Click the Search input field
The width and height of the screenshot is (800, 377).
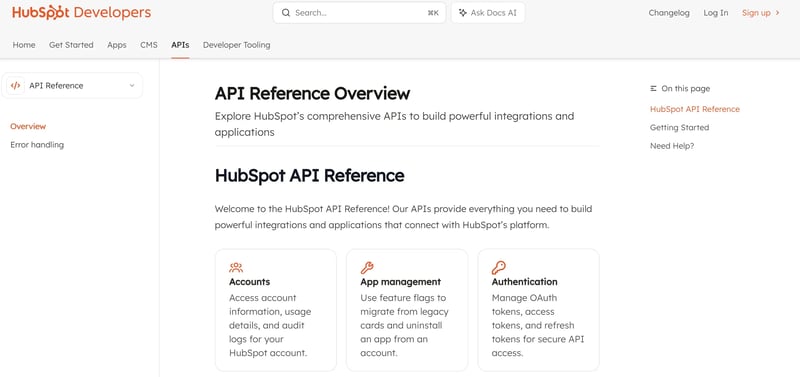359,13
